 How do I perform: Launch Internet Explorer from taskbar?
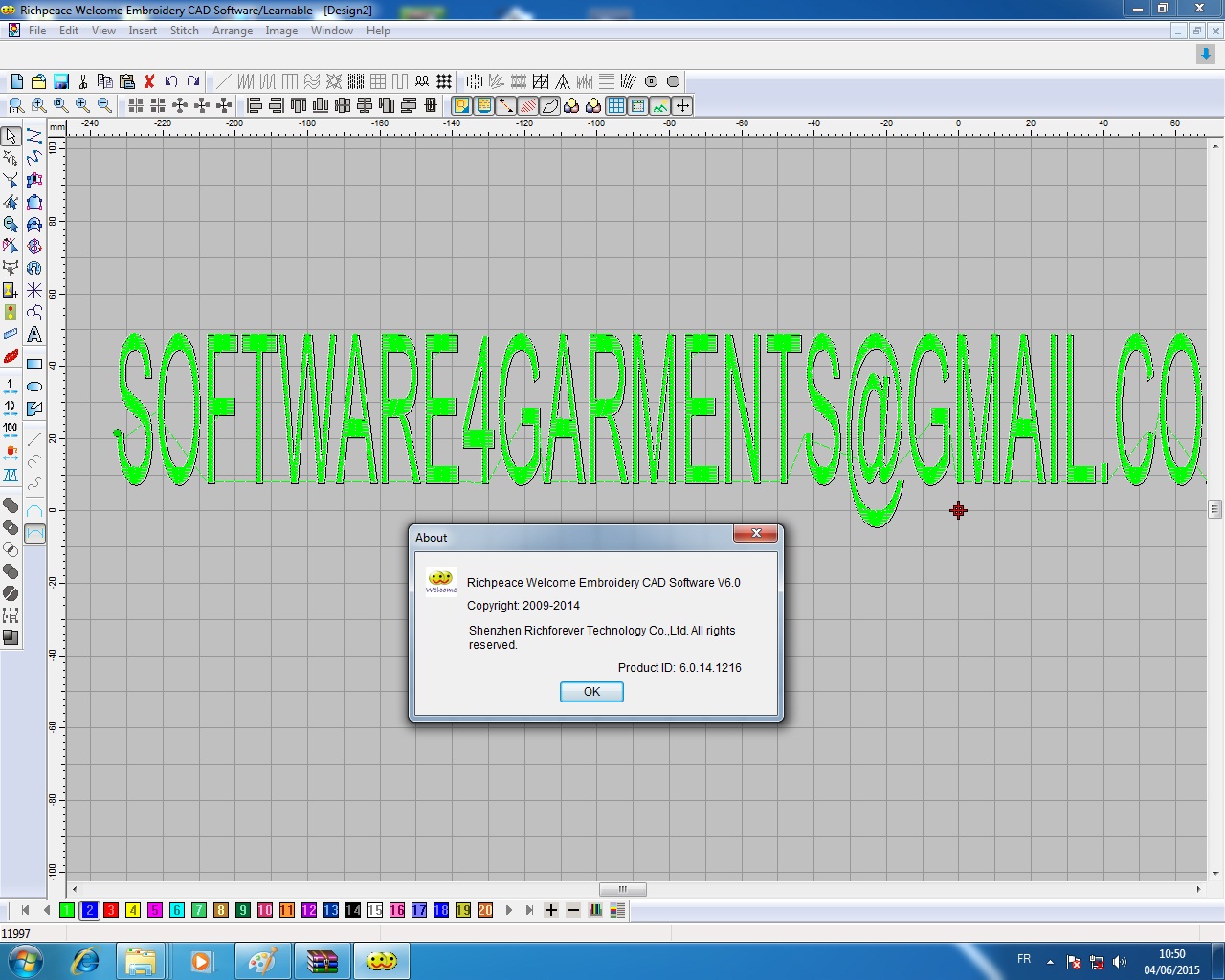(x=85, y=961)
